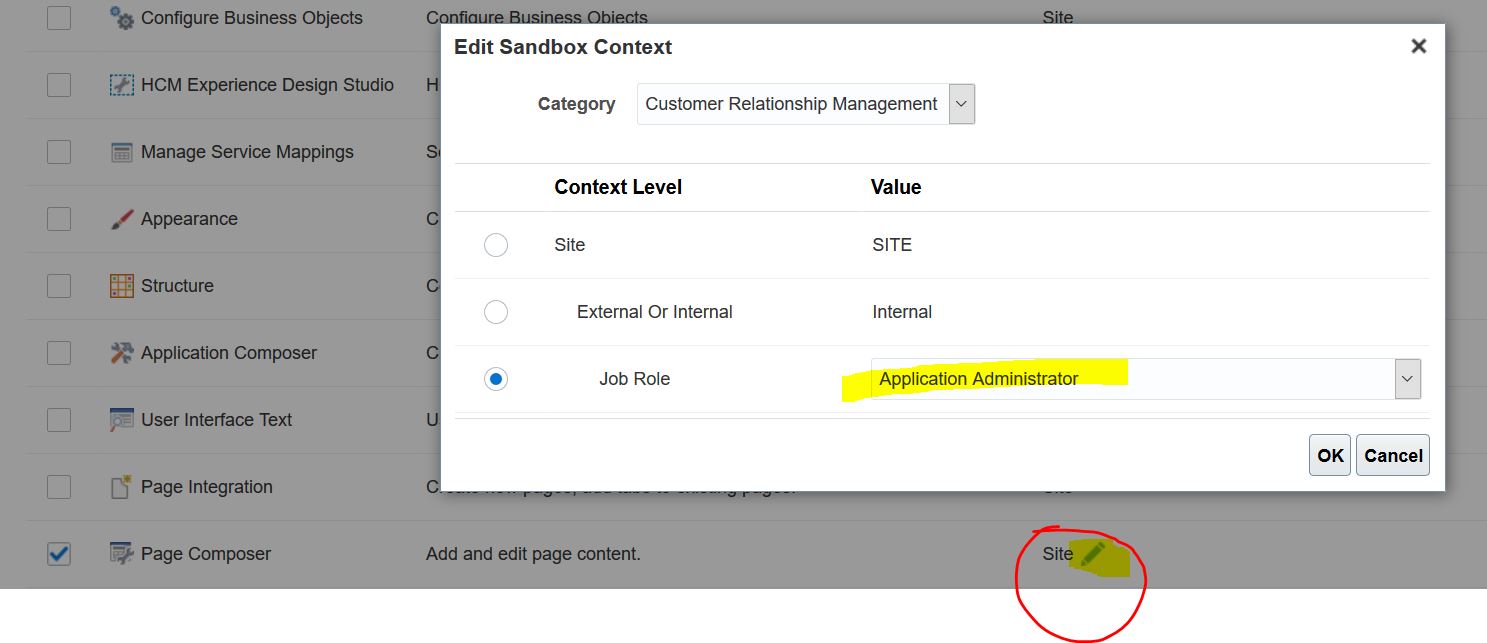Open User Interface Text via its icon
The width and height of the screenshot is (1487, 643).
(119, 419)
